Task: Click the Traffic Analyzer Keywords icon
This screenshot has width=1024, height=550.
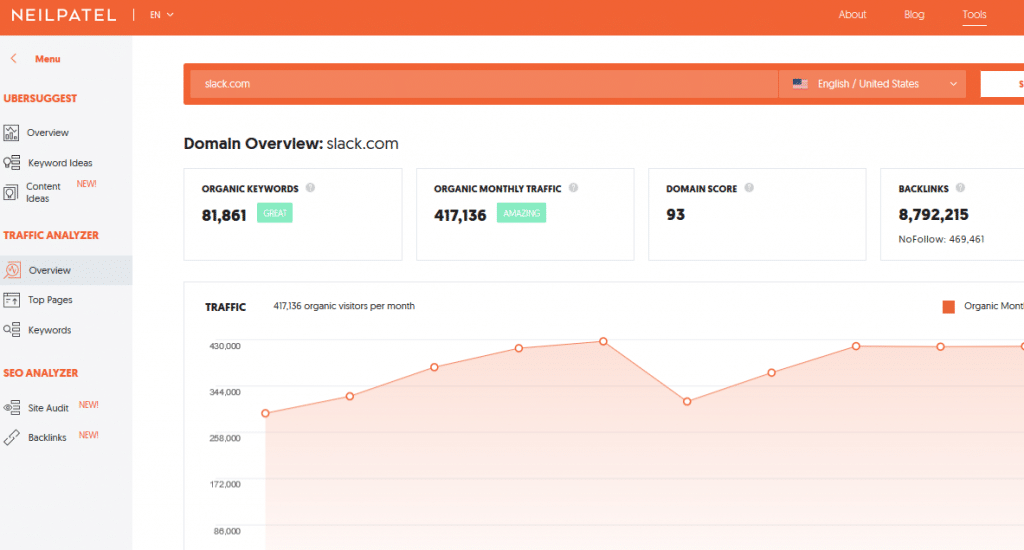Action: [11, 329]
